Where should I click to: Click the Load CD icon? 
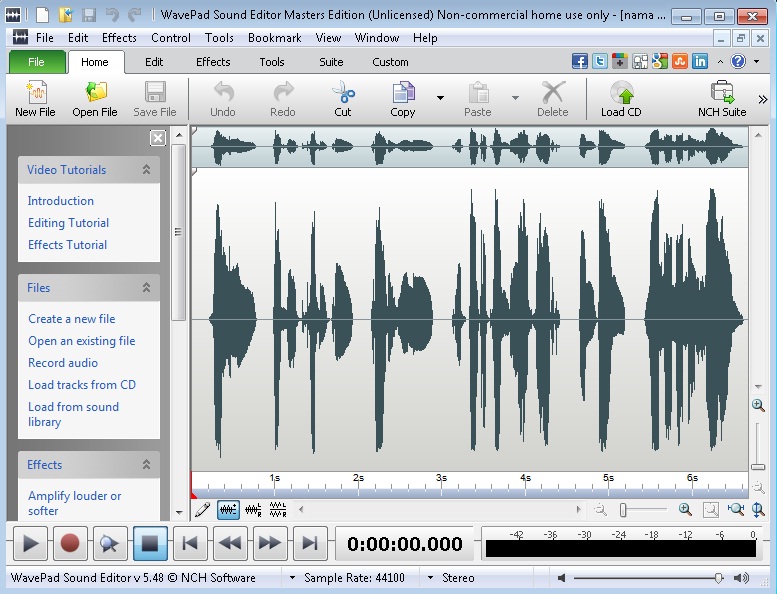pos(621,99)
